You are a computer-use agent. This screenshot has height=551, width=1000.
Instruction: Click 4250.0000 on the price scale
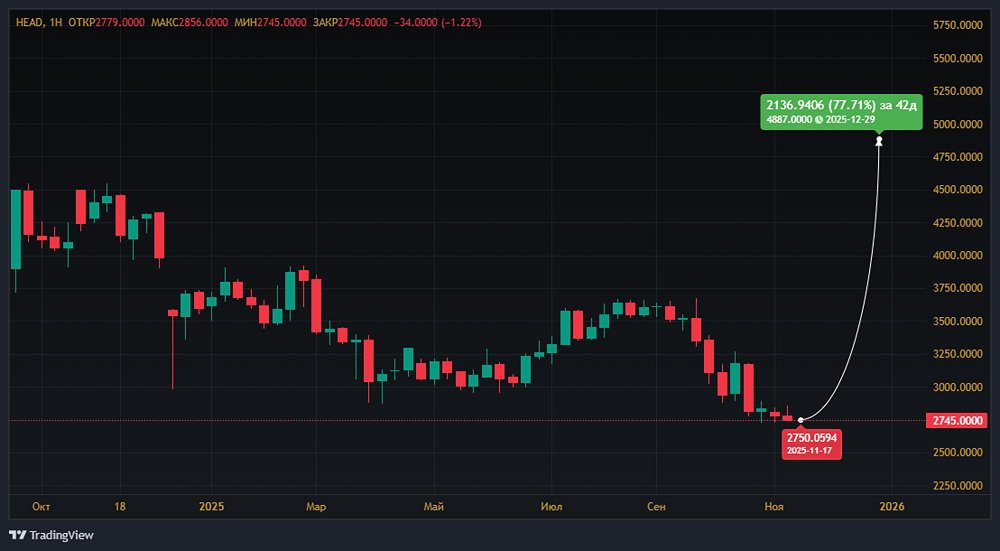[x=957, y=223]
